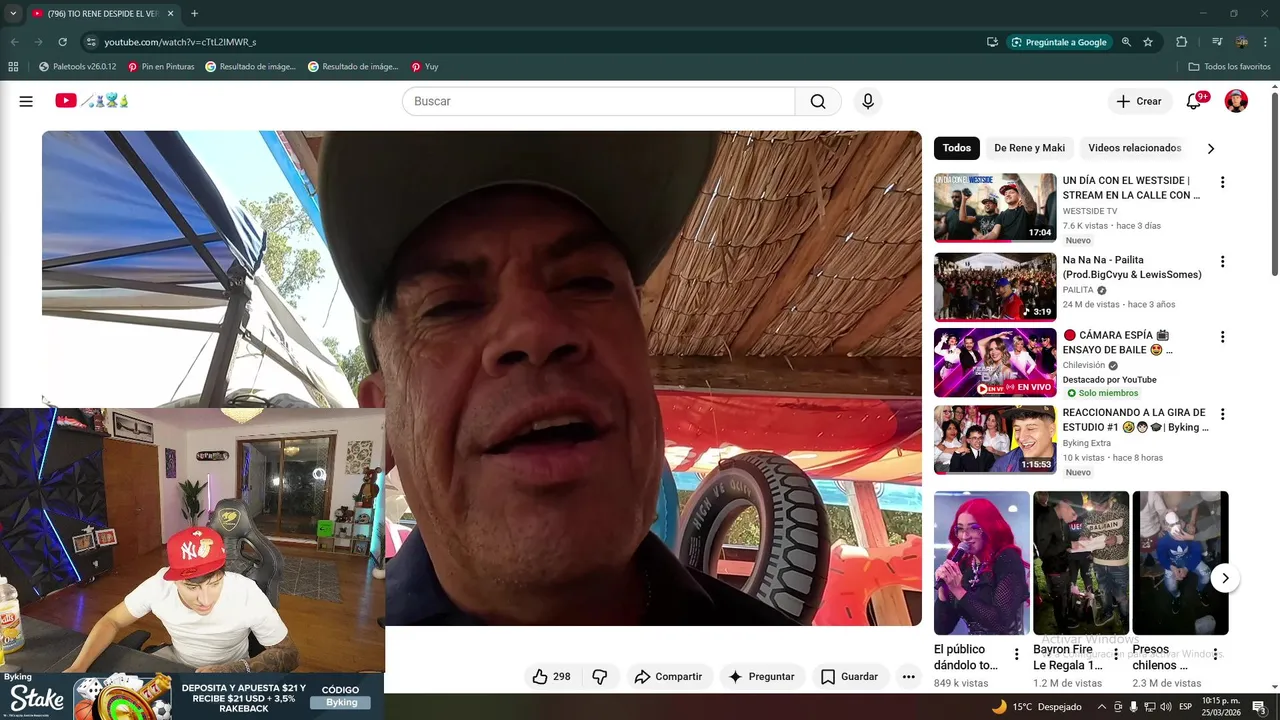Viewport: 1280px width, 720px height.
Task: Open the volume speaker tray icon
Action: [x=1165, y=707]
